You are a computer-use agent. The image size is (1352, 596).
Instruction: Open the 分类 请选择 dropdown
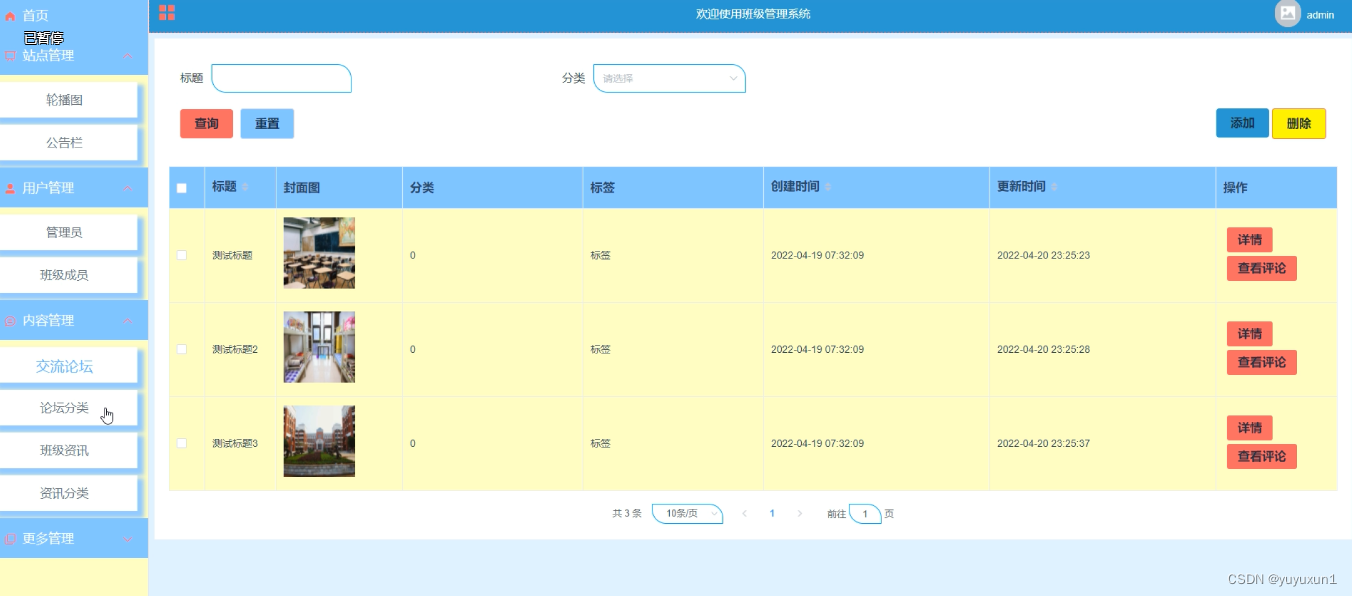tap(669, 78)
